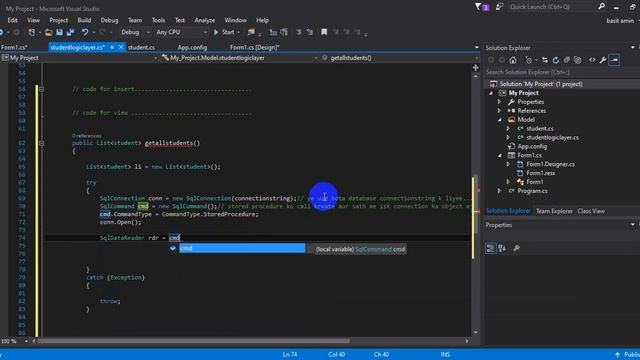
Task: Uncomment selected lines via the toolbar icon
Action: click(x=310, y=32)
